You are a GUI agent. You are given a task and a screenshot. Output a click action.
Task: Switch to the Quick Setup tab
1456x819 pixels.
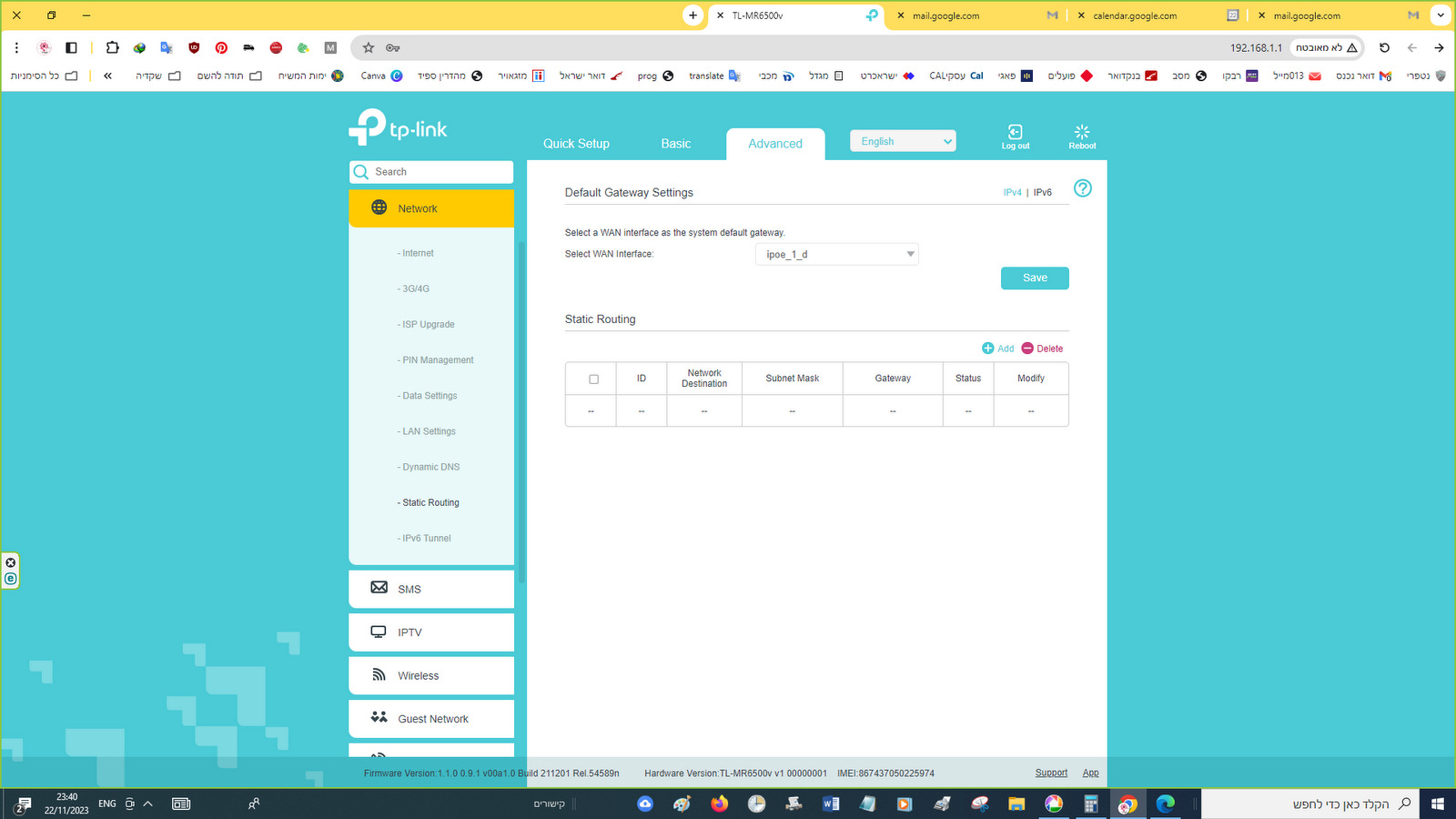(576, 144)
